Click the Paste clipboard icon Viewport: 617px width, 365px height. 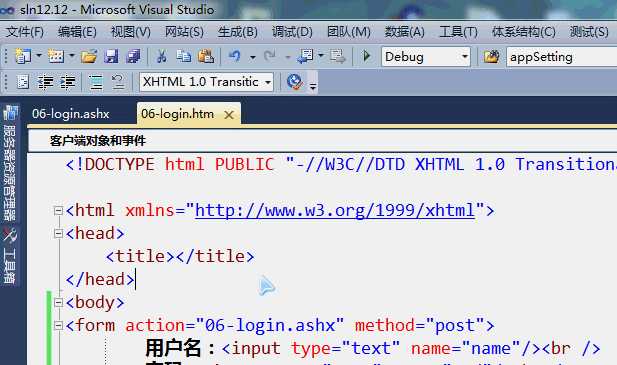(x=206, y=57)
